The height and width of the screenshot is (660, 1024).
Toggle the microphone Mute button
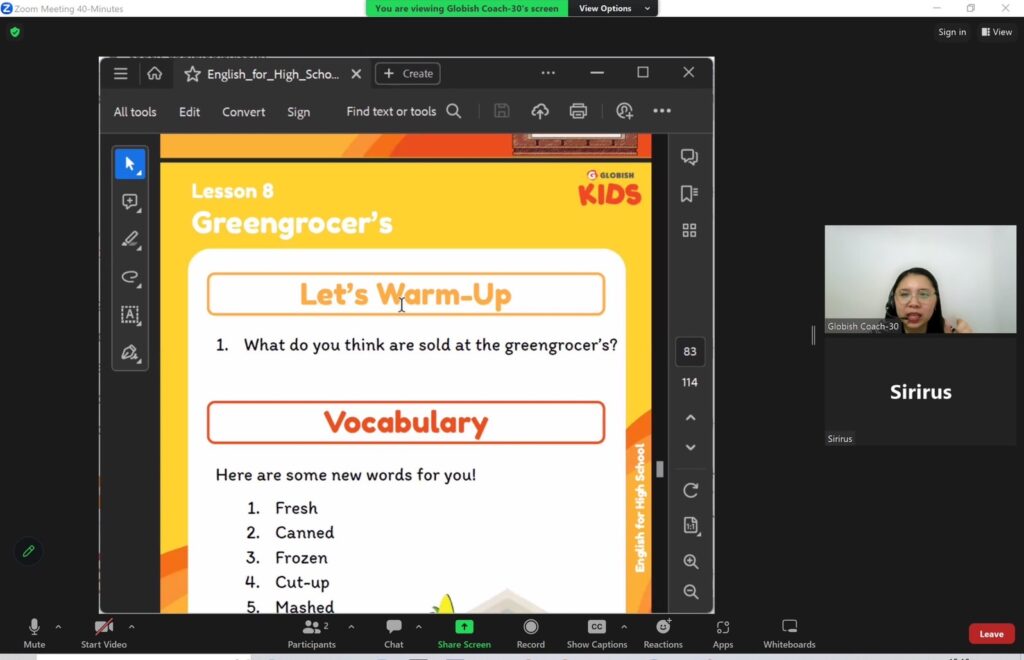(x=34, y=632)
